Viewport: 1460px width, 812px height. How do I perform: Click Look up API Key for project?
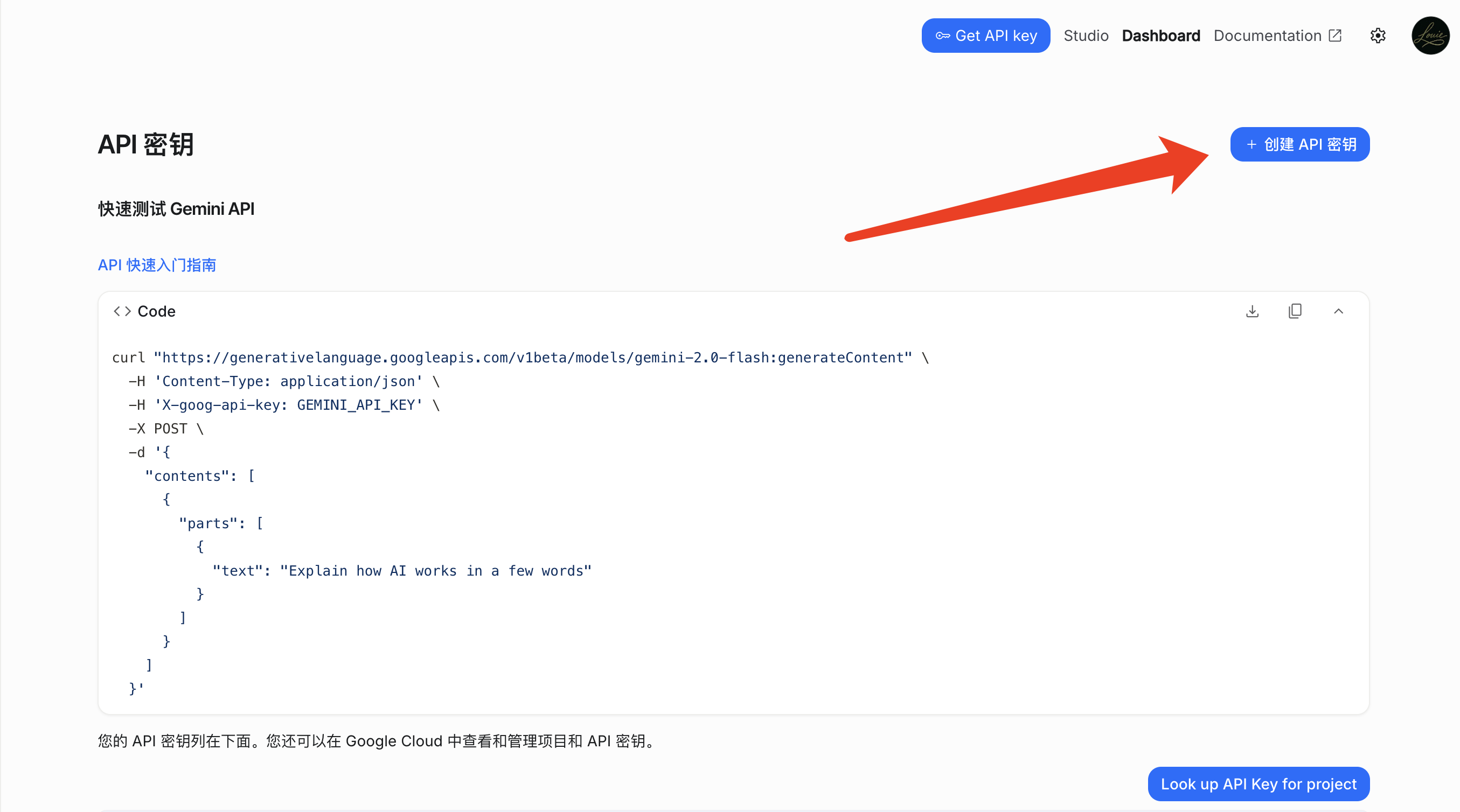point(1258,783)
